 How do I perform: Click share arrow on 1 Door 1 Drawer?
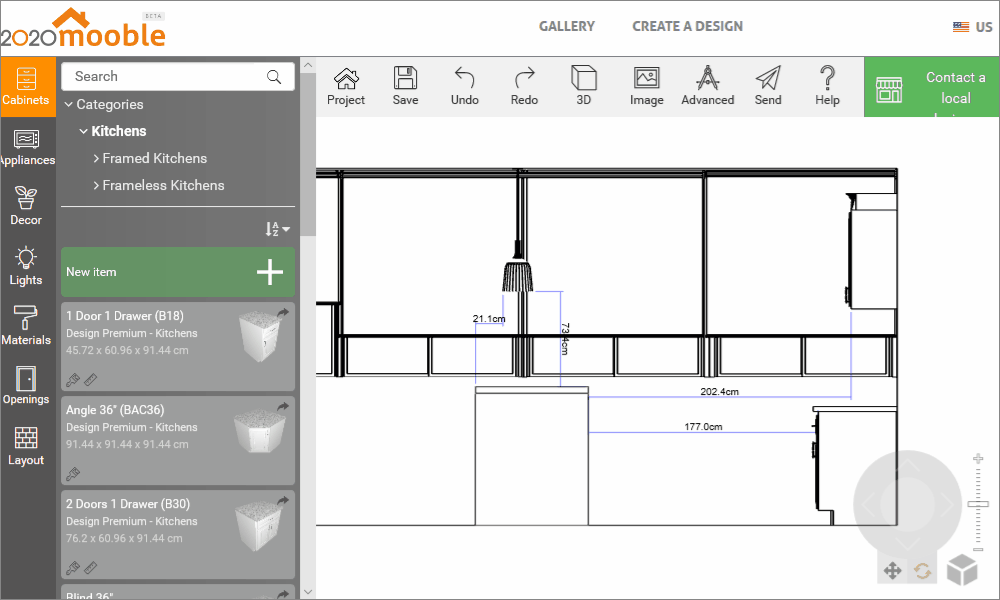coord(283,312)
